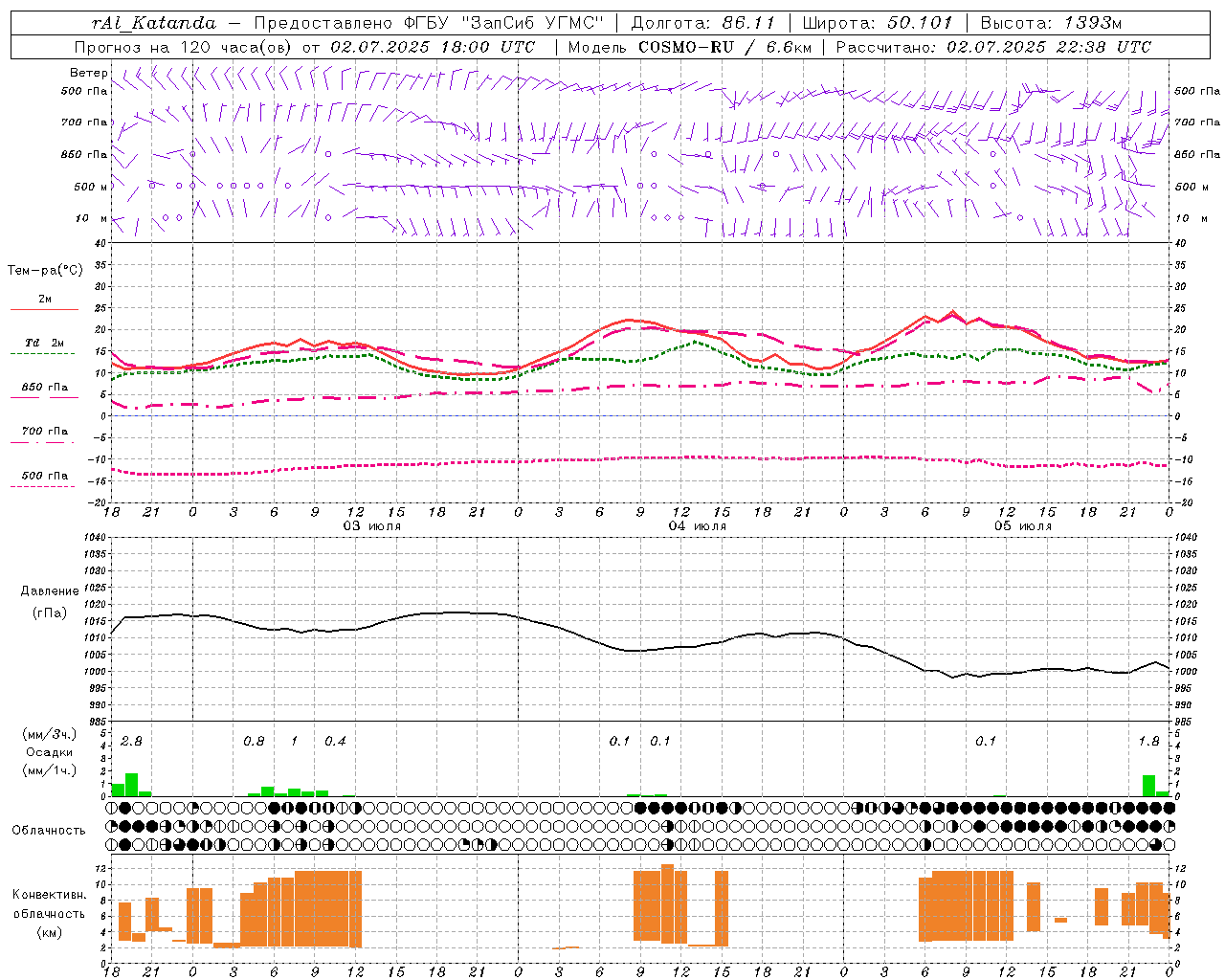
Task: Click the '0.4' precipitation amount value
Action: pyautogui.click(x=335, y=741)
